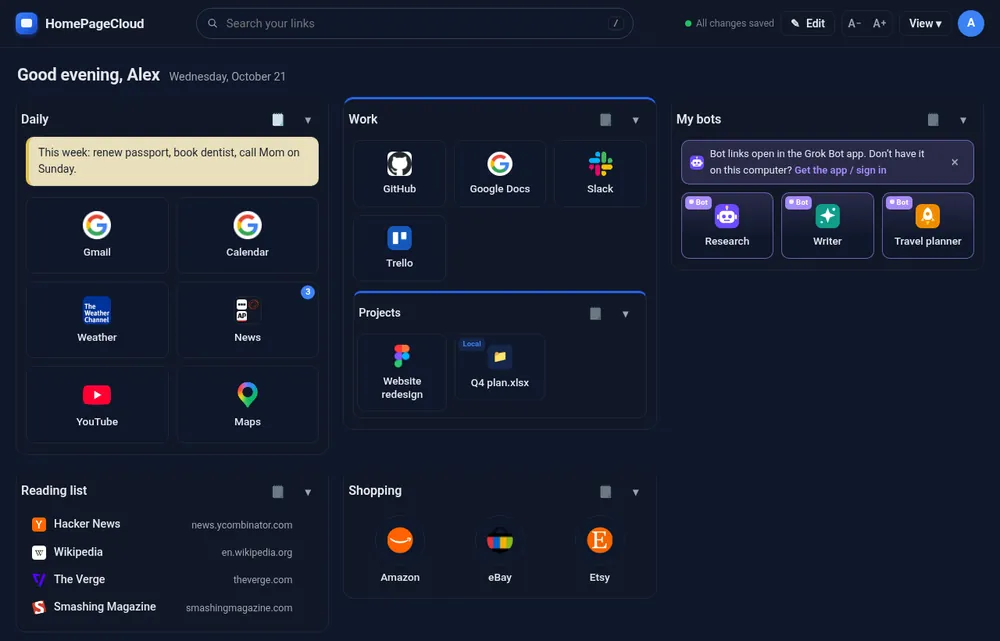
Task: Focus the Search your links field
Action: click(x=415, y=24)
